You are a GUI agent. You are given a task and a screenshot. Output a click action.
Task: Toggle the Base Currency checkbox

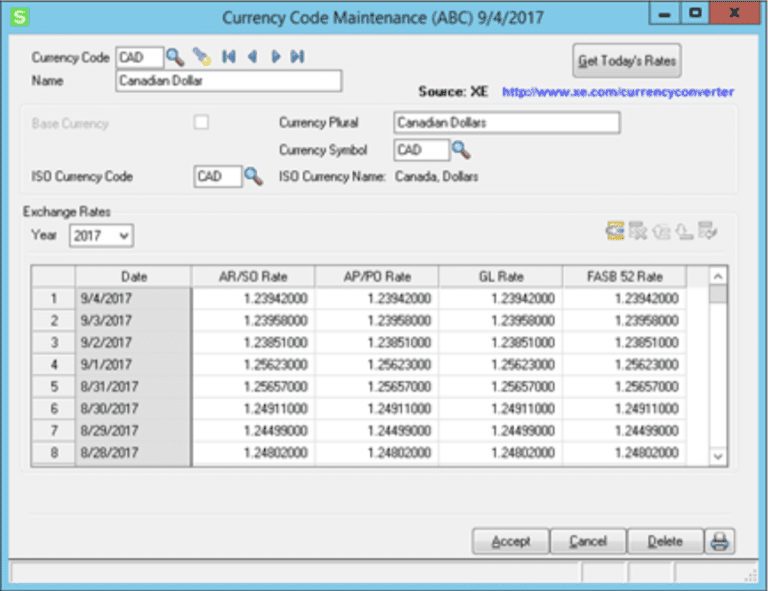click(202, 123)
